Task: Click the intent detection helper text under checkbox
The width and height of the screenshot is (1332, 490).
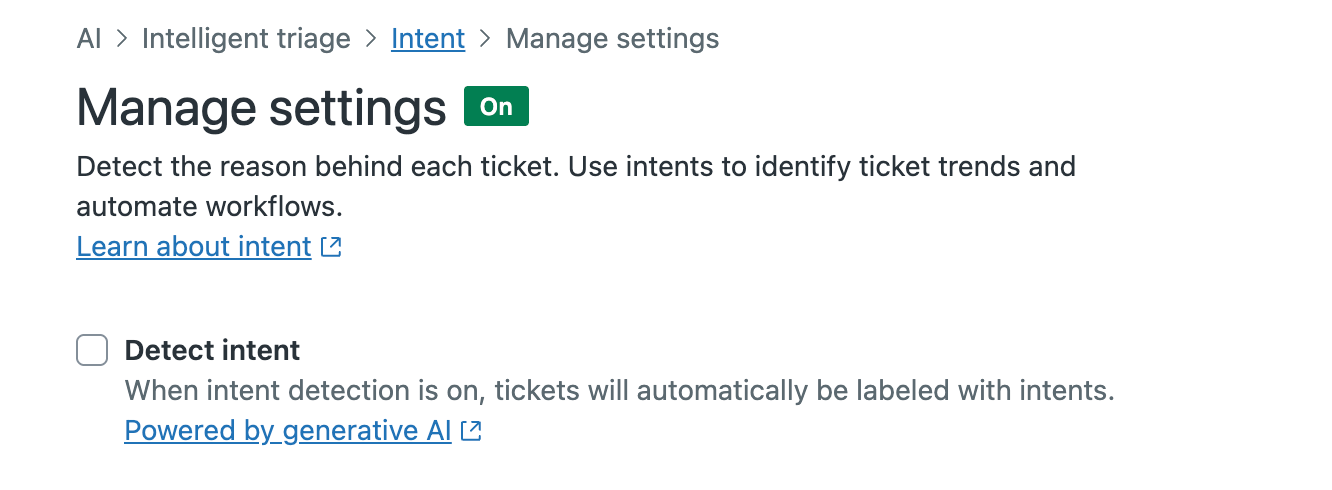Action: 619,390
